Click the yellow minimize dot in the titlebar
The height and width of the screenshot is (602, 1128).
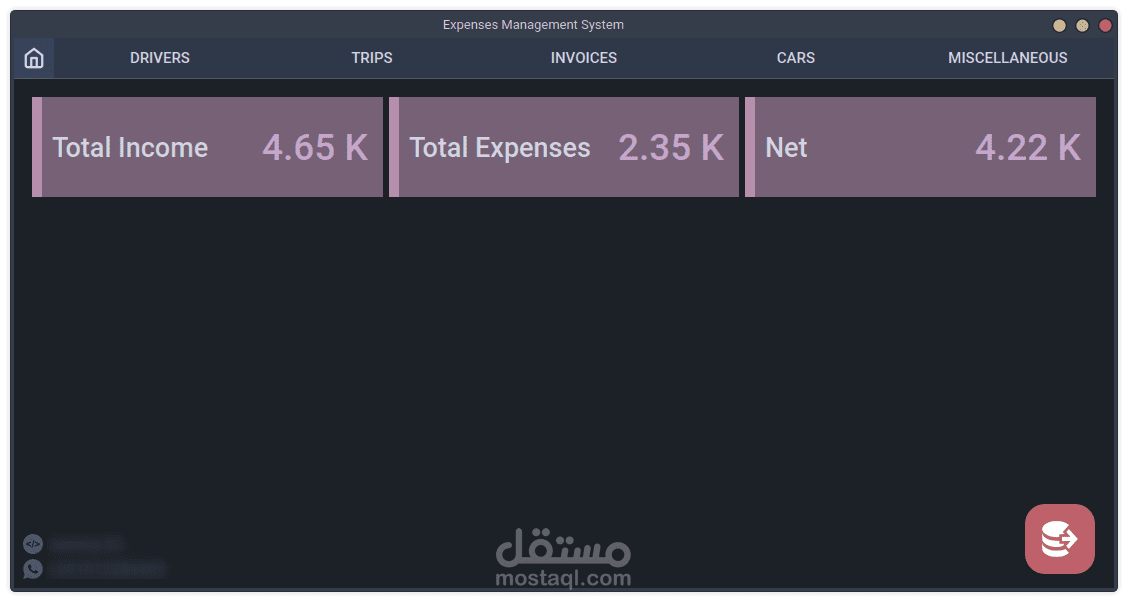(1059, 25)
